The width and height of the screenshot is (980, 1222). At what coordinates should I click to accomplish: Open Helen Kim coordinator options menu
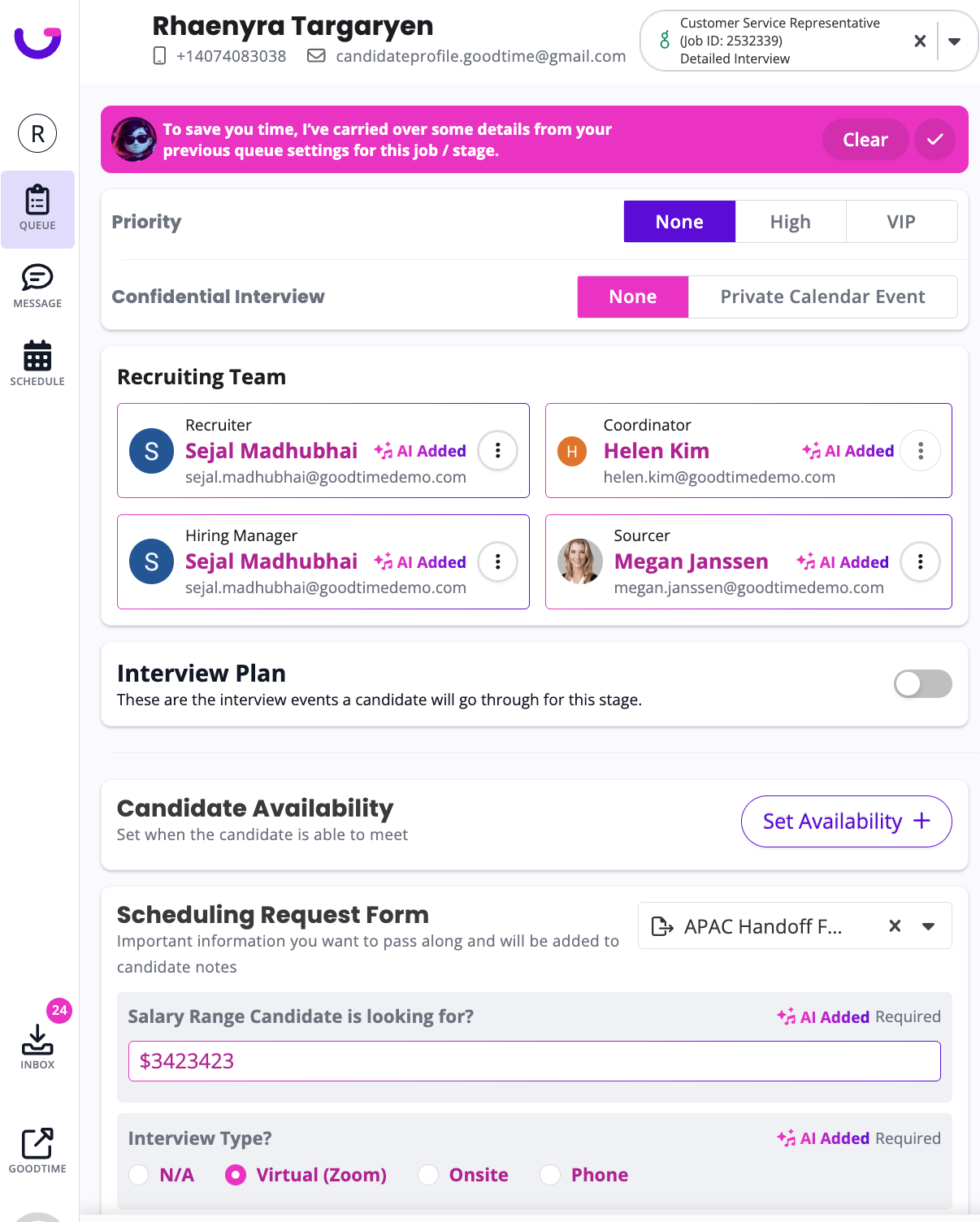tap(920, 451)
